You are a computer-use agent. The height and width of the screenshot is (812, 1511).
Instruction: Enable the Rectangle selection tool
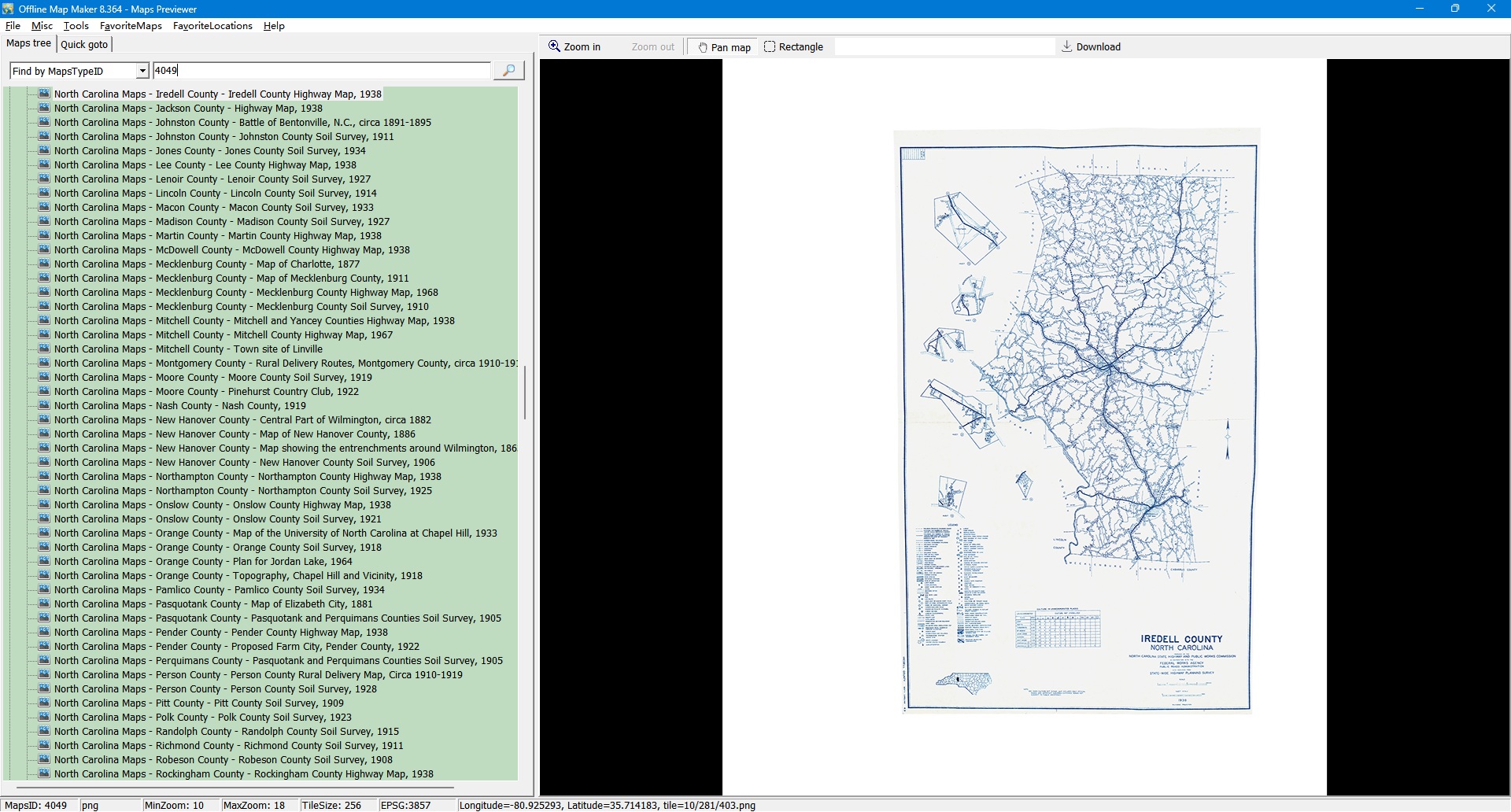(793, 47)
